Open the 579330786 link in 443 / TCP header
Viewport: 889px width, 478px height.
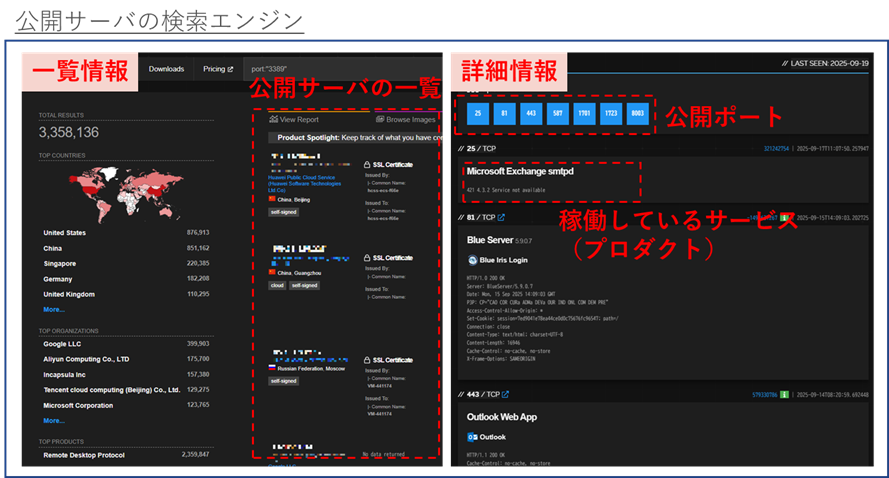click(765, 395)
